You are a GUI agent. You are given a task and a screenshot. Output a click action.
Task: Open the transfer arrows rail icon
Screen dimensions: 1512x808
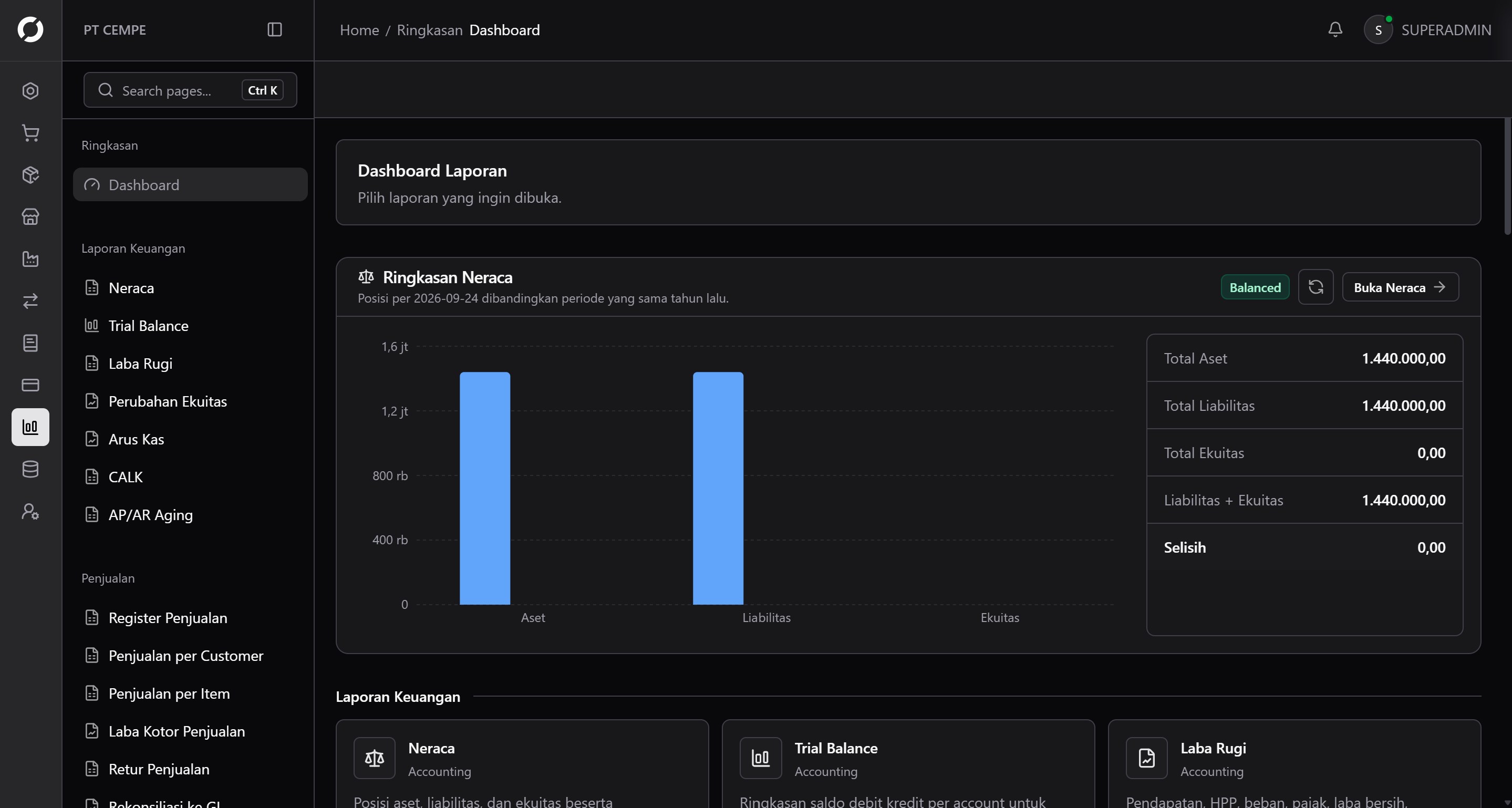click(x=30, y=301)
